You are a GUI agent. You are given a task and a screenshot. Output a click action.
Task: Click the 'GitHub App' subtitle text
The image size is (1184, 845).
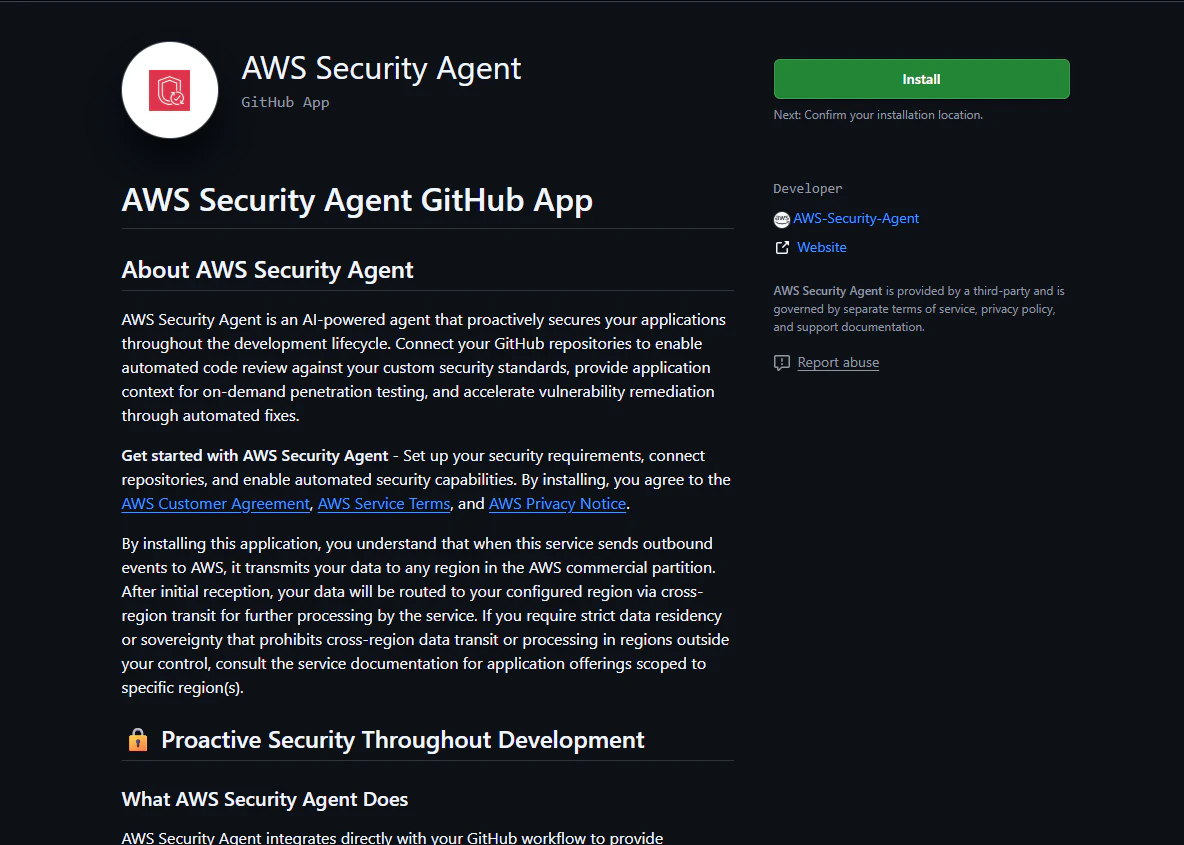(285, 102)
